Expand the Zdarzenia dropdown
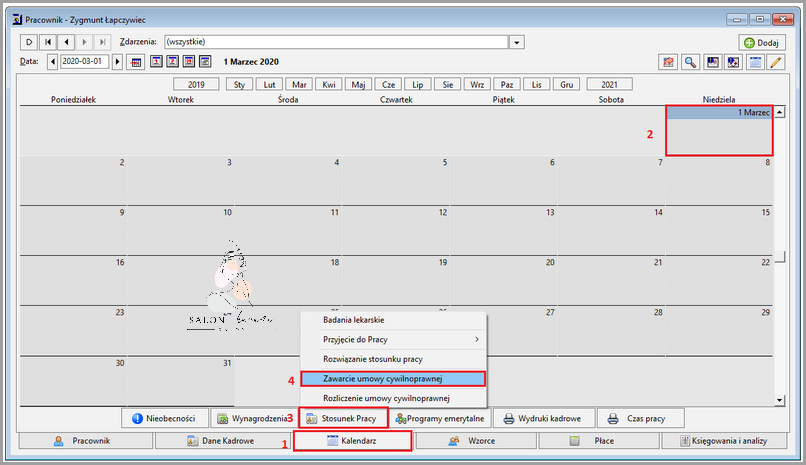 [517, 42]
